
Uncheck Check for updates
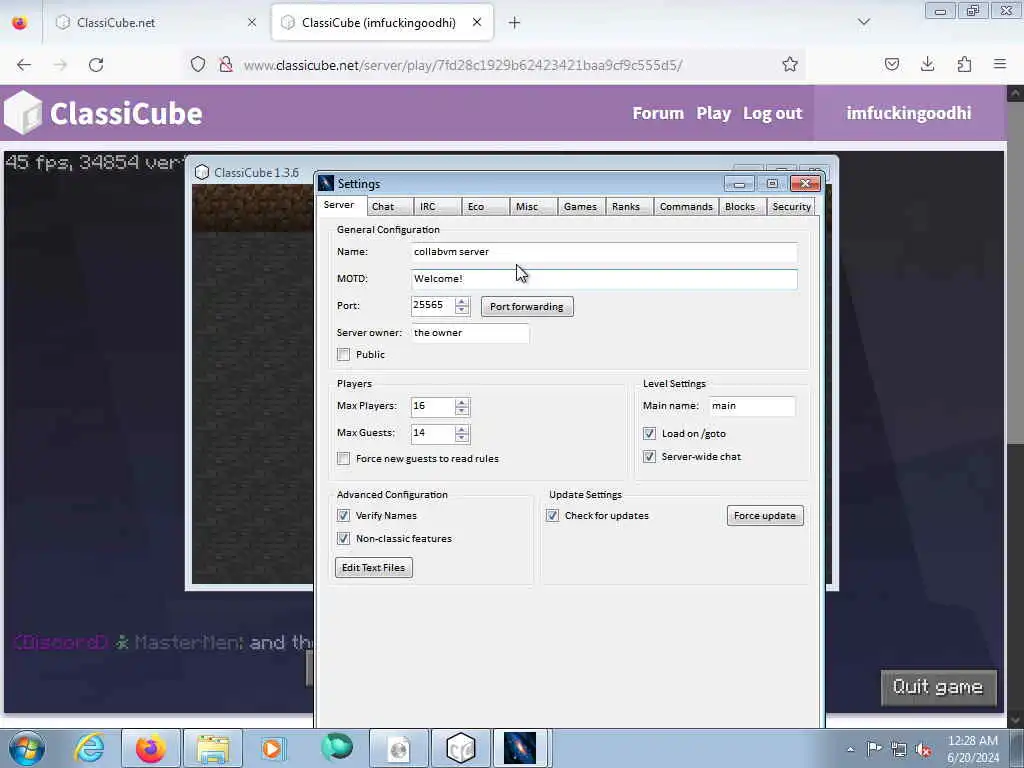click(x=552, y=515)
